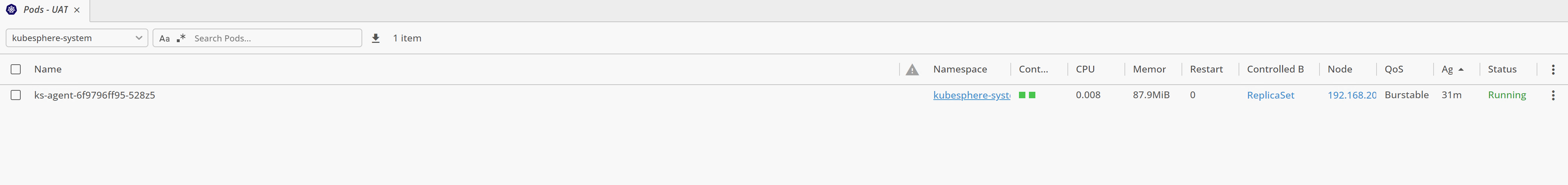Toggle case-sensitive search Aa icon
The width and height of the screenshot is (1568, 185).
(164, 39)
